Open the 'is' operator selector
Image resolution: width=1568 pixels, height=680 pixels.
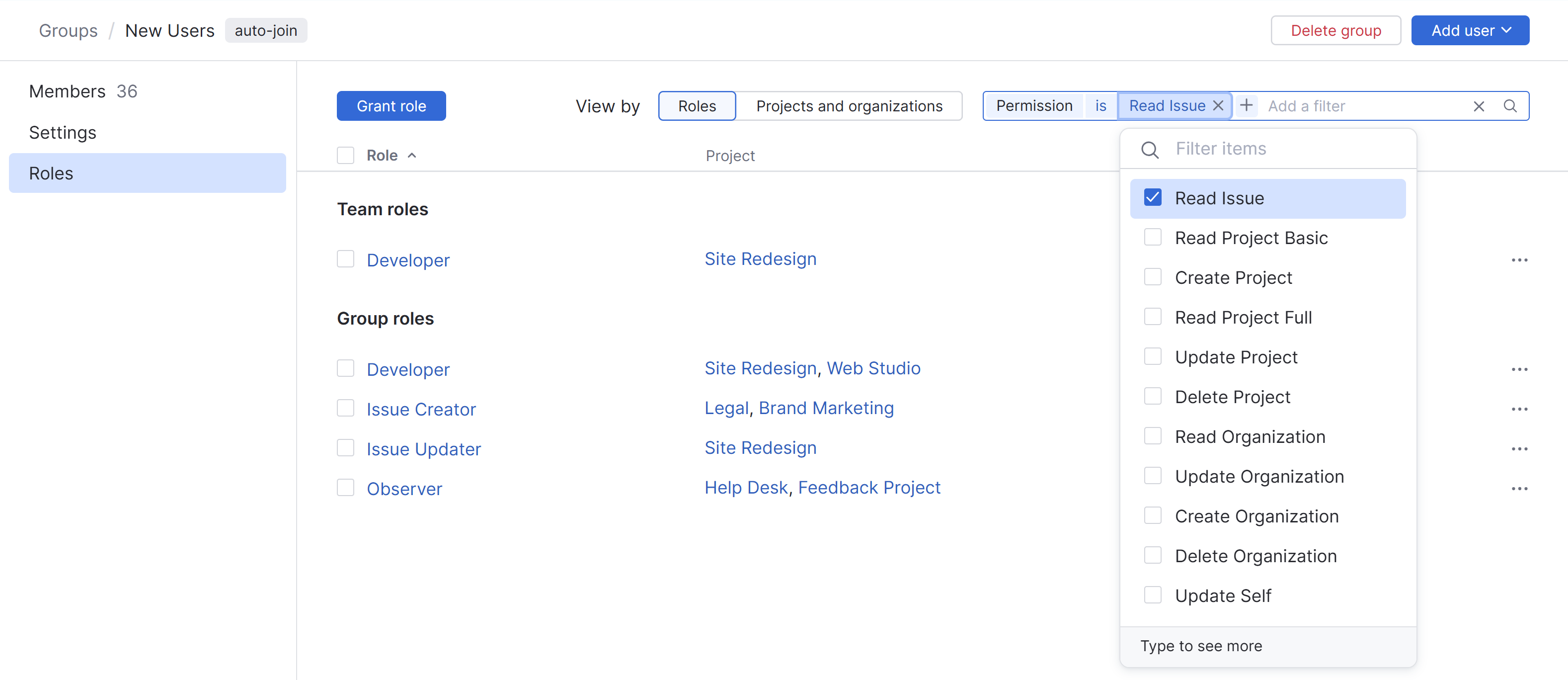point(1100,106)
